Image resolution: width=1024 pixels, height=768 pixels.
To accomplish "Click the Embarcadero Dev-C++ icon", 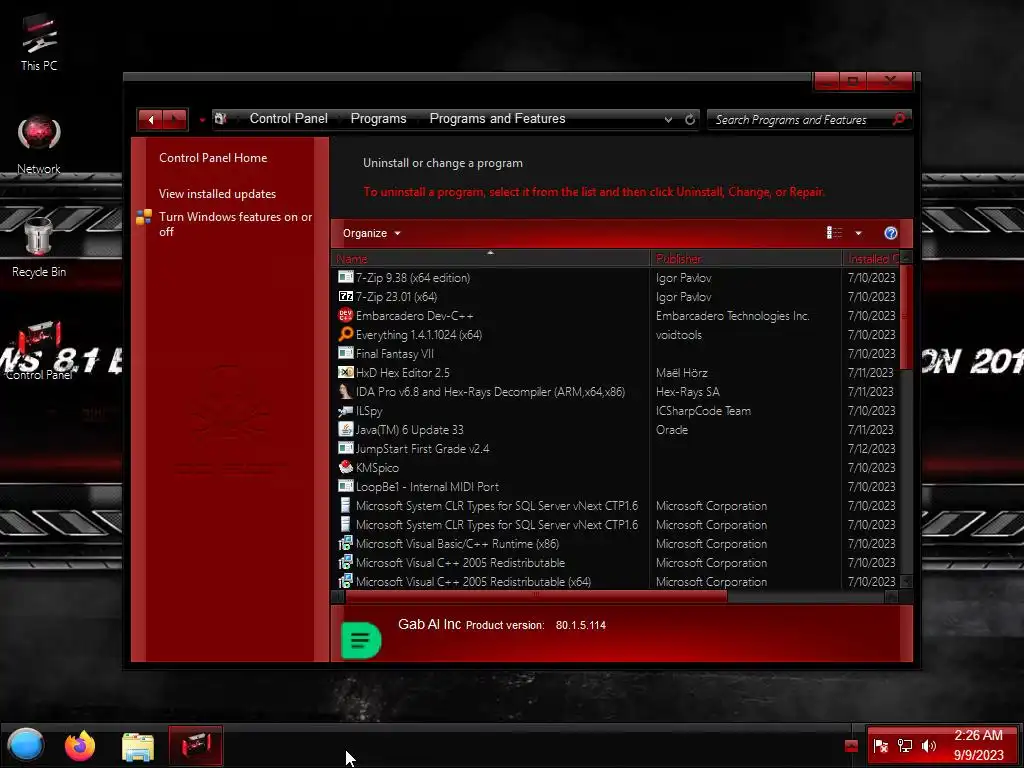I will pyautogui.click(x=345, y=315).
